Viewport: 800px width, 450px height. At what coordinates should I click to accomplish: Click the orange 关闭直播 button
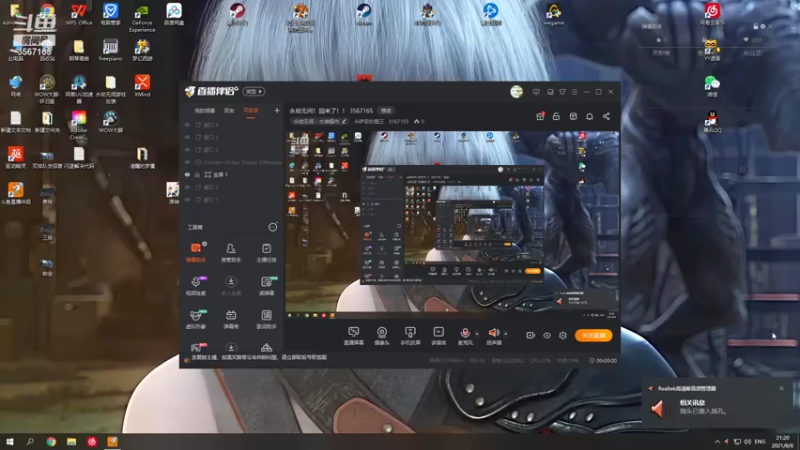(x=593, y=335)
